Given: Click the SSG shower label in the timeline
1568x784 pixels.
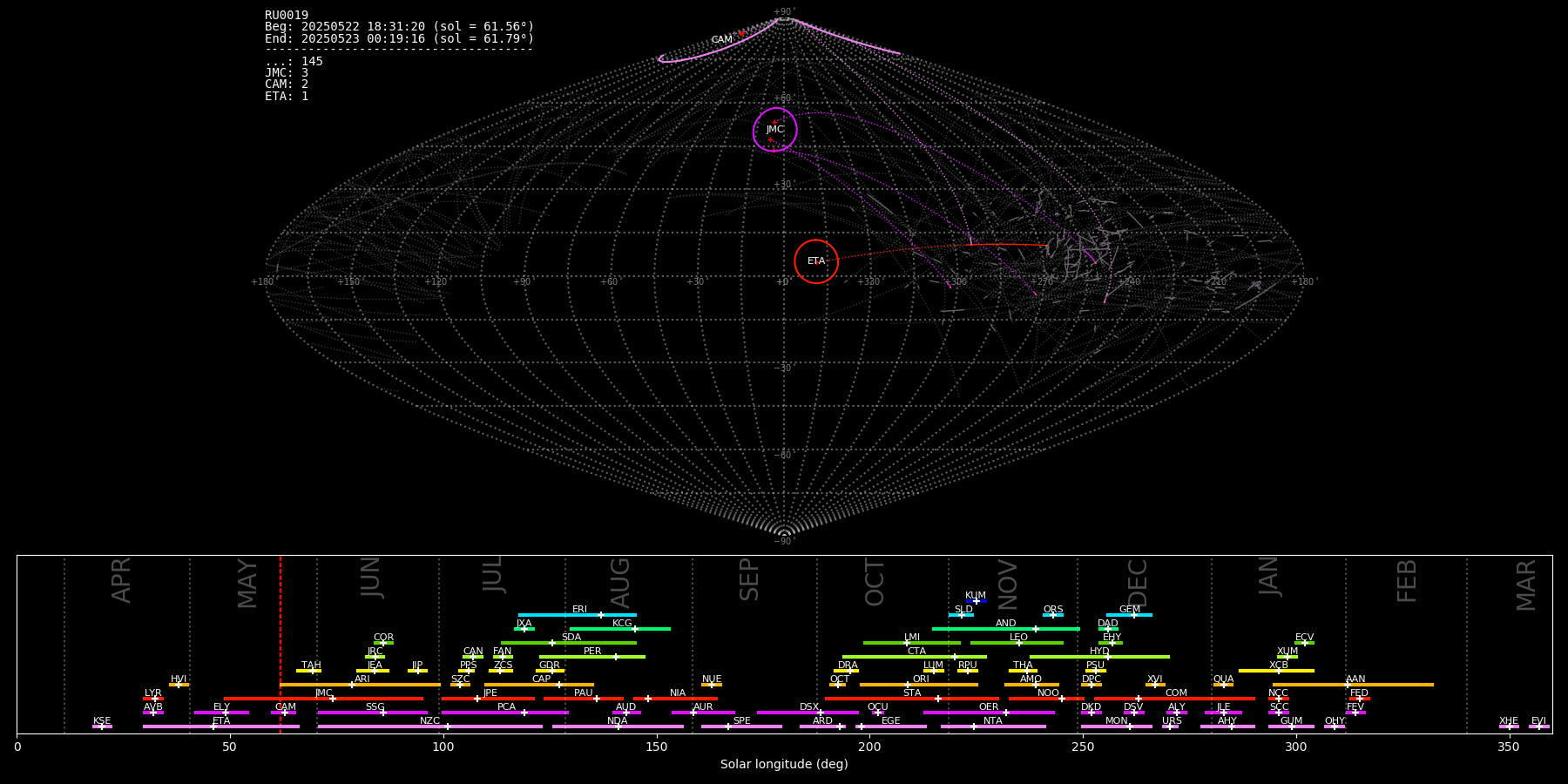Looking at the screenshot, I should click(375, 707).
